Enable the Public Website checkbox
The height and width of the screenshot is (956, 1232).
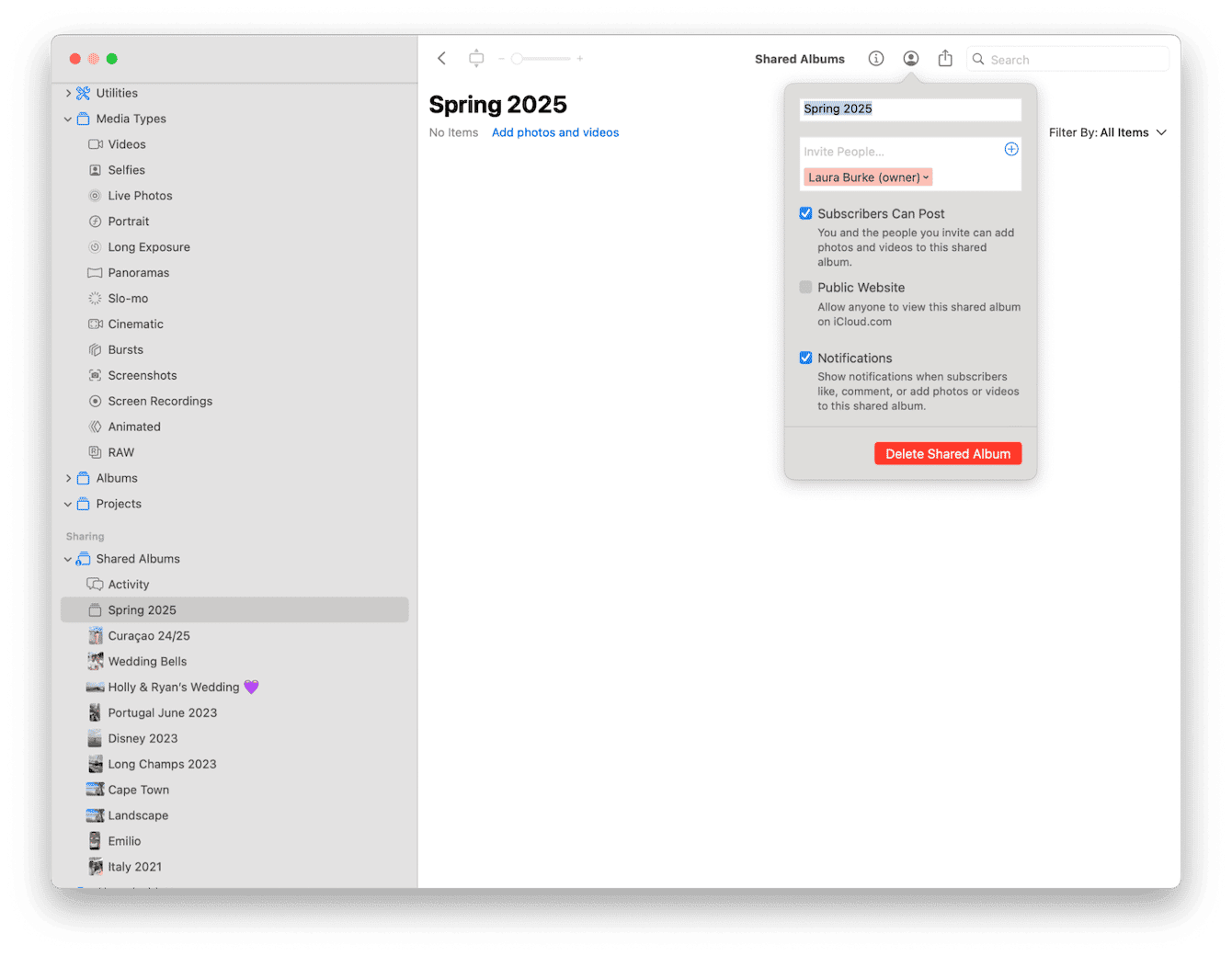805,288
